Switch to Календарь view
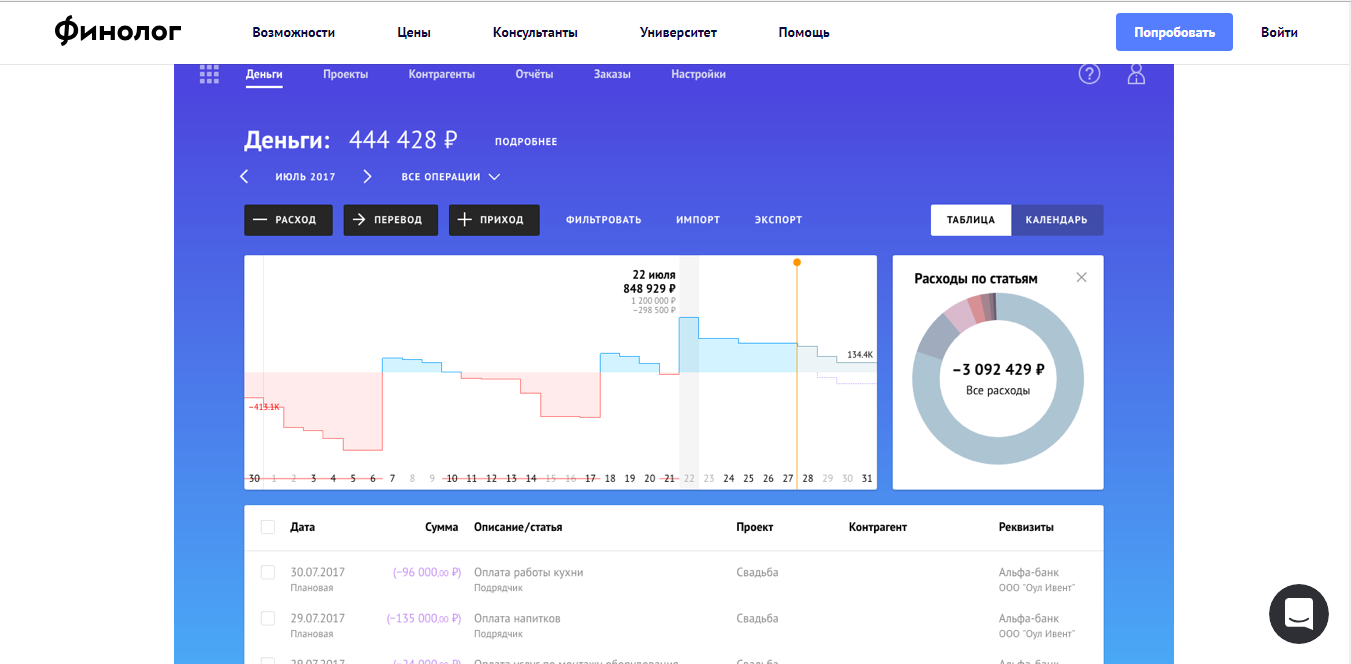The height and width of the screenshot is (664, 1351). pos(1057,220)
